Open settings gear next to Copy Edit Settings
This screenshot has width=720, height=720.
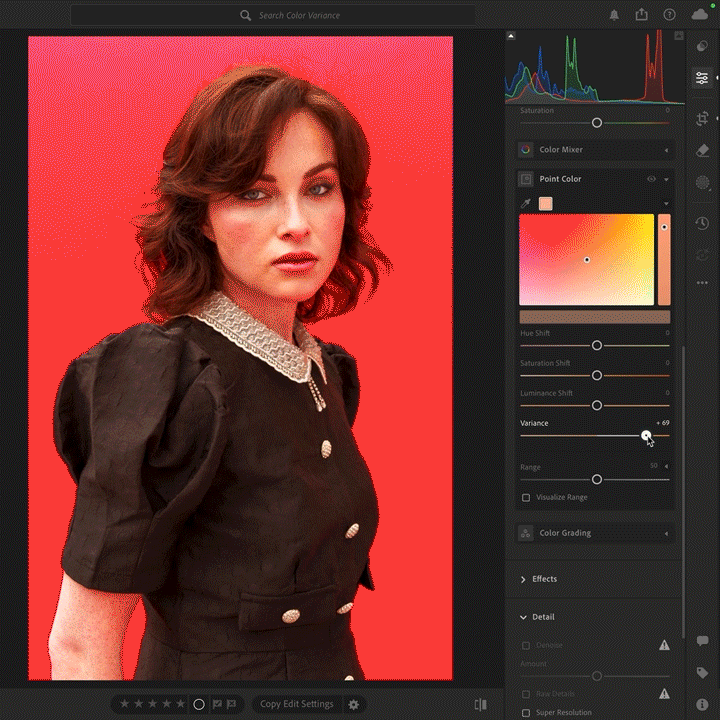(353, 704)
